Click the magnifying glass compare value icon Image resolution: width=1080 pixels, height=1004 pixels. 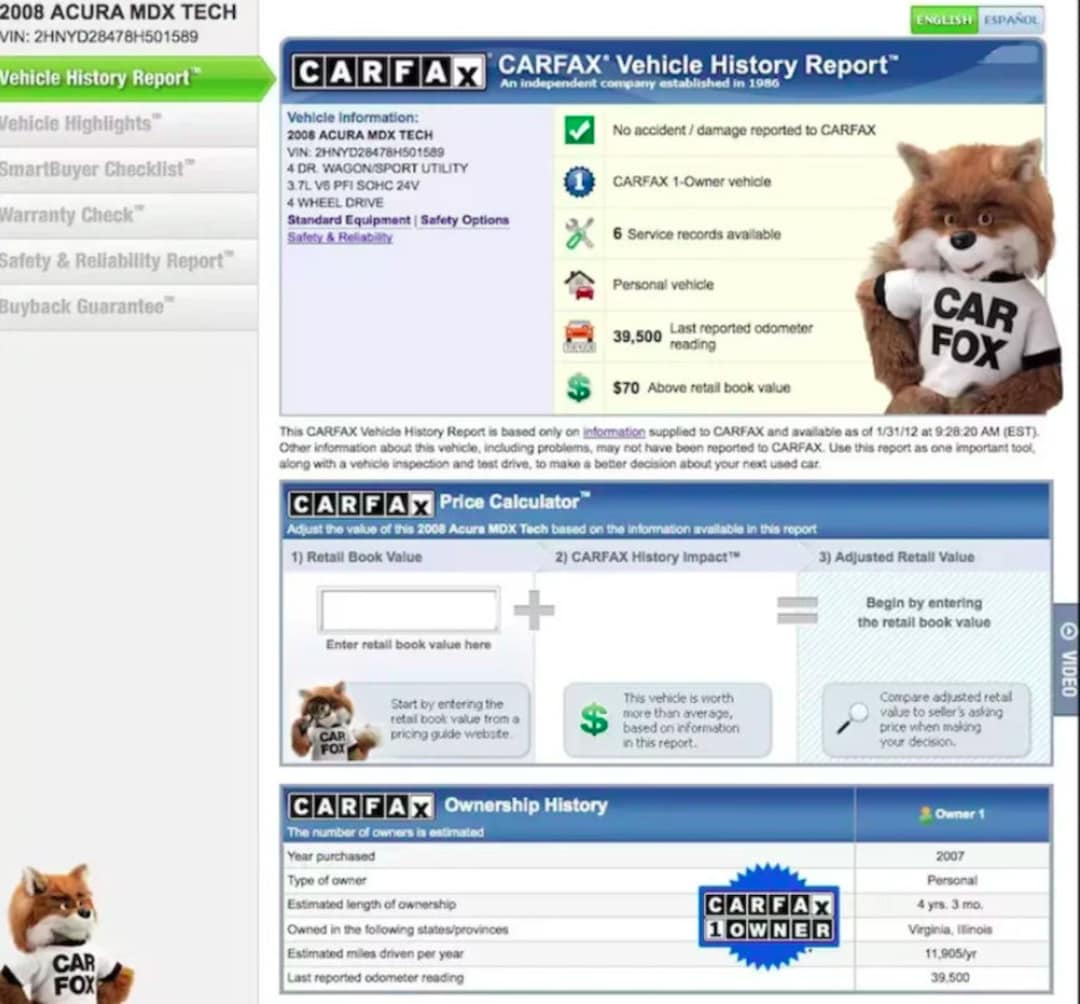tap(853, 718)
